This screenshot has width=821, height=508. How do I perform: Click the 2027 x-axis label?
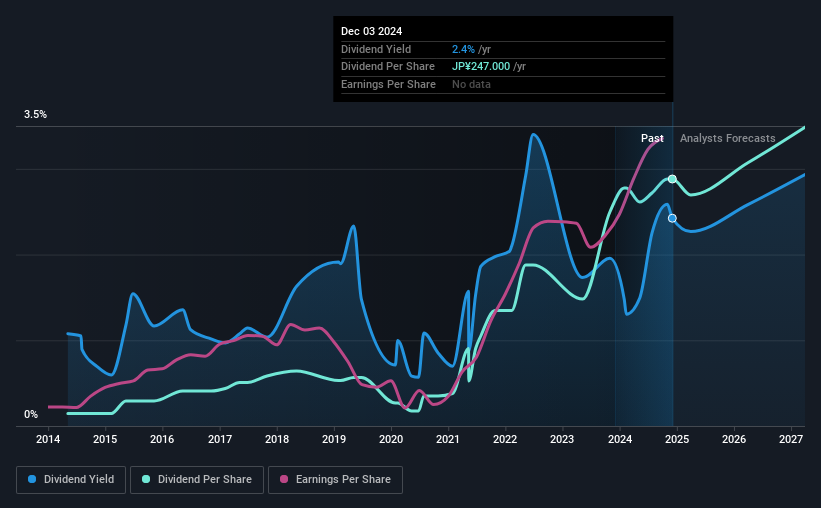click(x=791, y=439)
